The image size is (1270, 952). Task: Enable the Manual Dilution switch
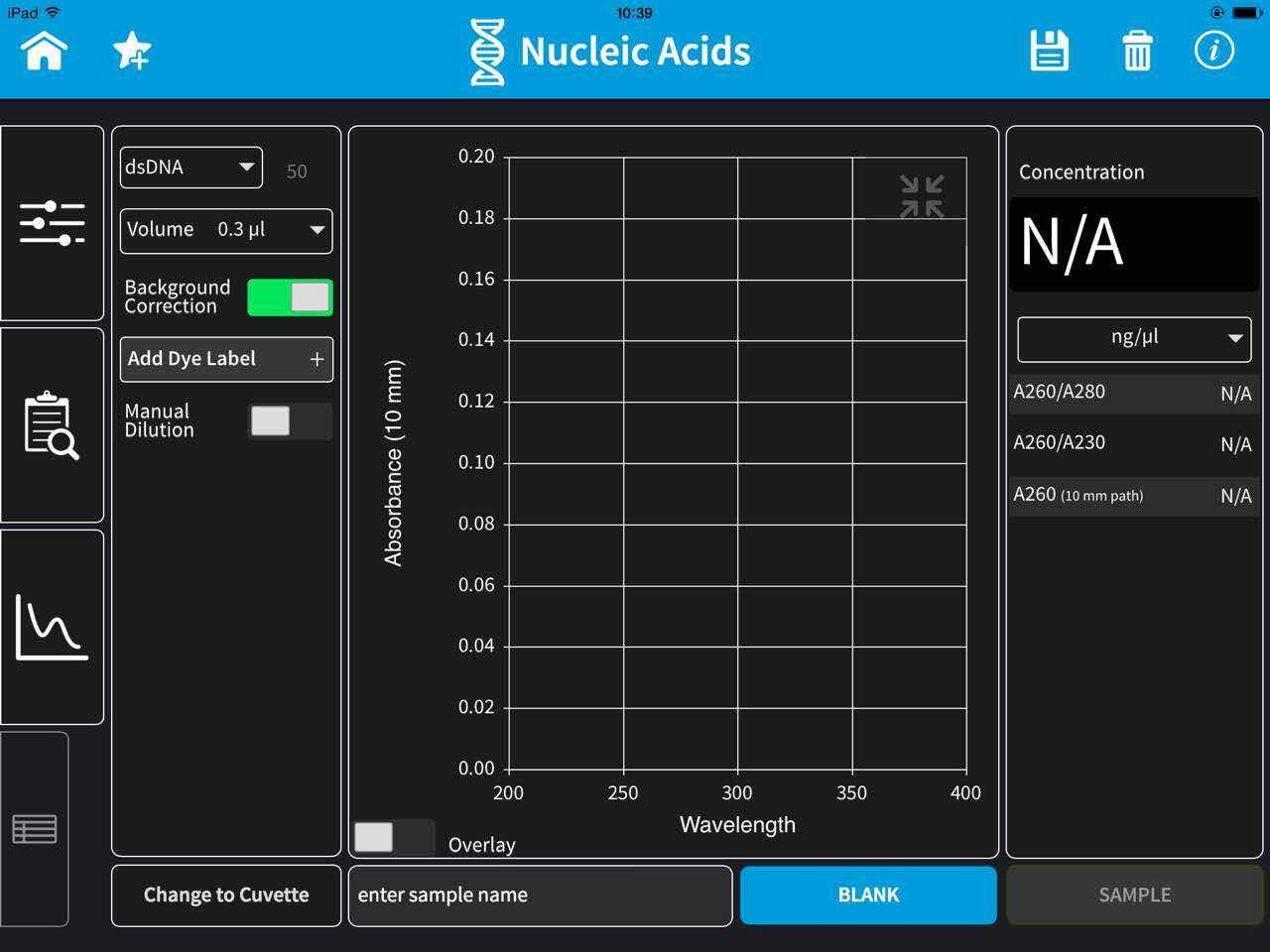pyautogui.click(x=290, y=421)
